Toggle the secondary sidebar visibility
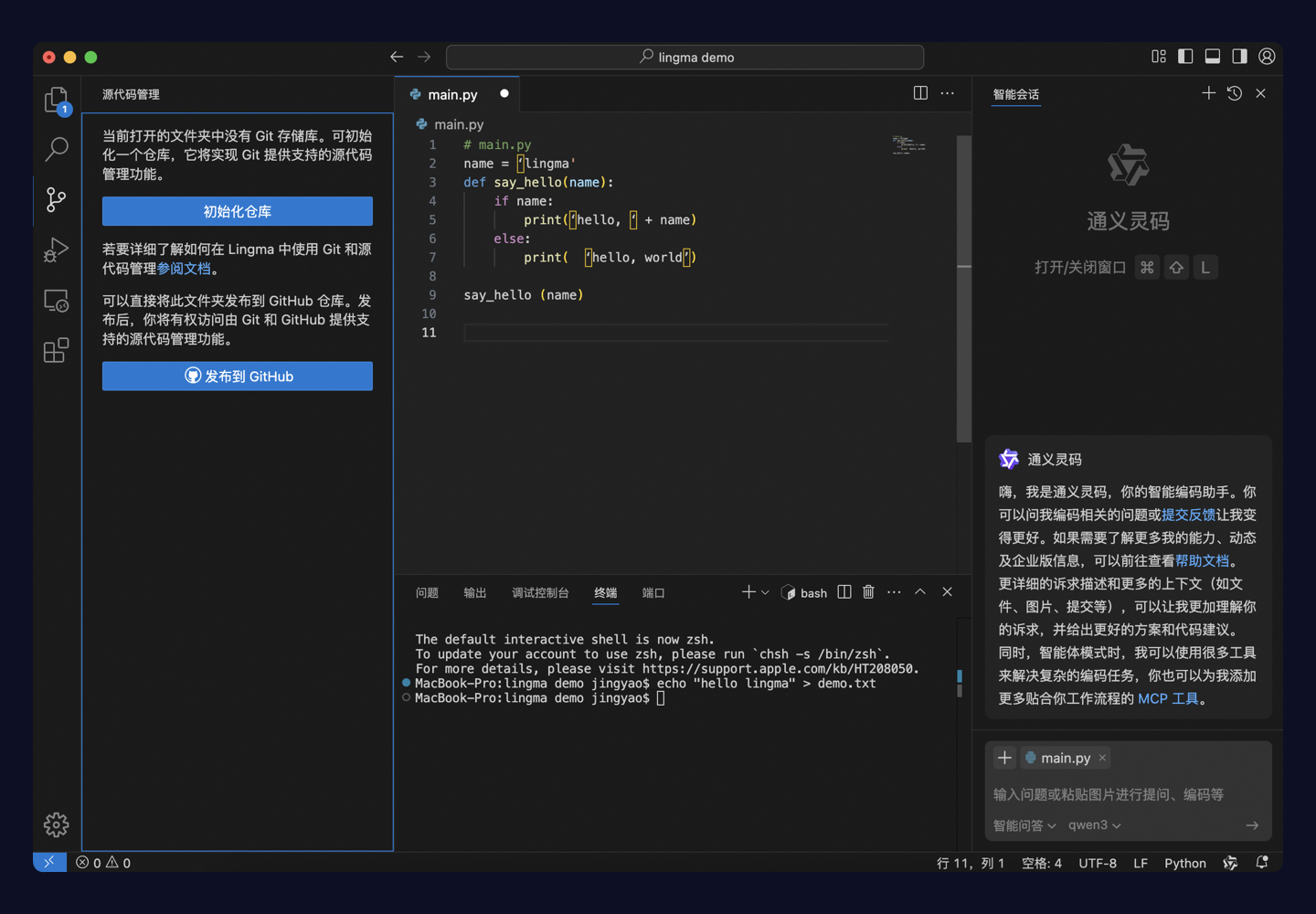 tap(1239, 57)
